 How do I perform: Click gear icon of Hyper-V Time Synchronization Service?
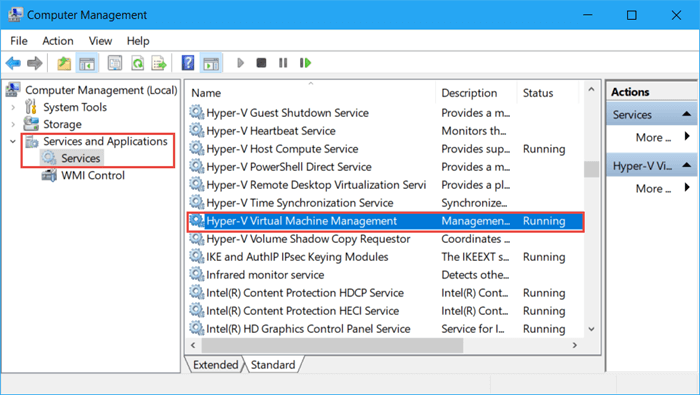[196, 202]
